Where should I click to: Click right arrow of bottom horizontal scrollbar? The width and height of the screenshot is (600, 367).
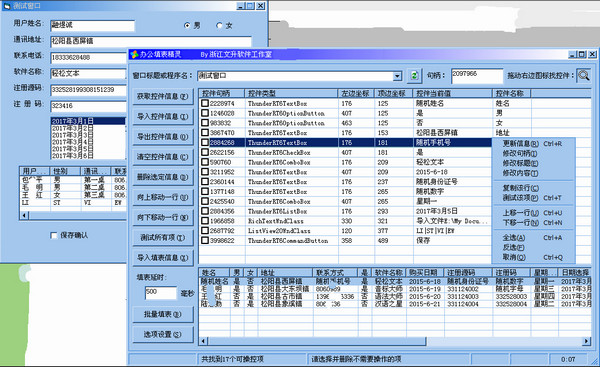587,341
